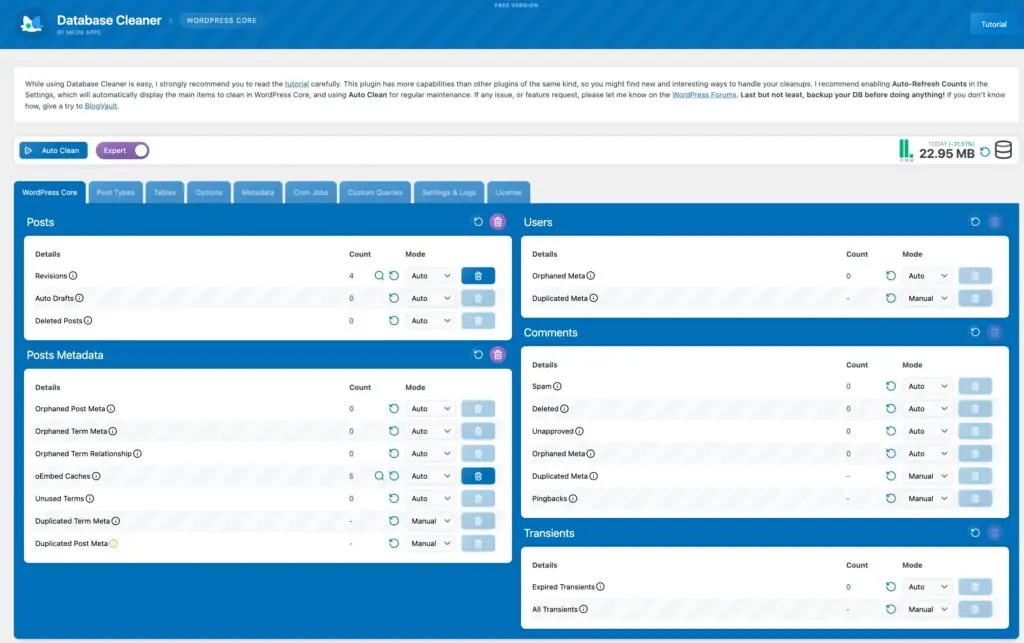Viewport: 1024px width, 643px height.
Task: Refresh the total database size
Action: pos(985,152)
